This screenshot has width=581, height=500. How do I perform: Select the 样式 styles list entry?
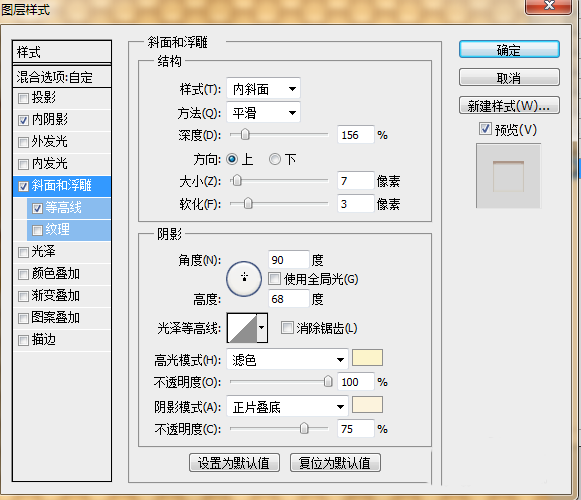[x=62, y=52]
